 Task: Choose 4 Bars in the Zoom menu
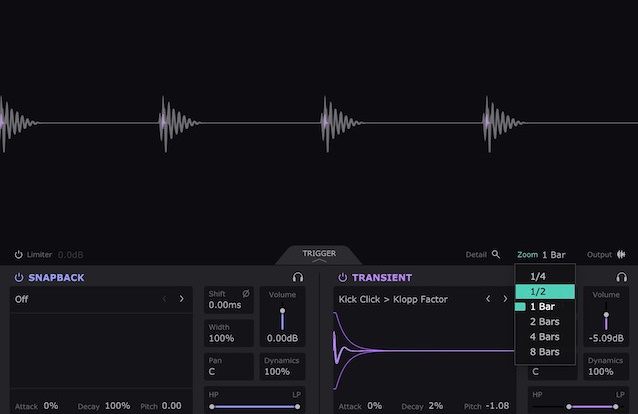(544, 337)
